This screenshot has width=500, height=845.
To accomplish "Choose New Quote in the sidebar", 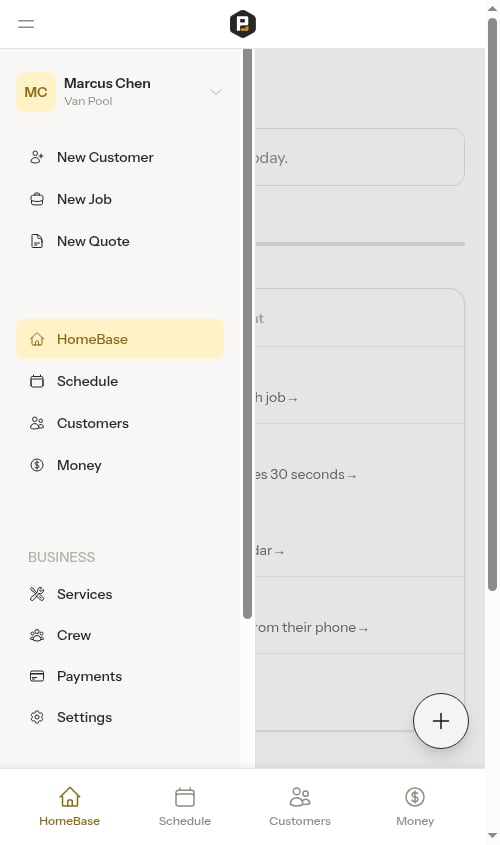I will [x=120, y=241].
